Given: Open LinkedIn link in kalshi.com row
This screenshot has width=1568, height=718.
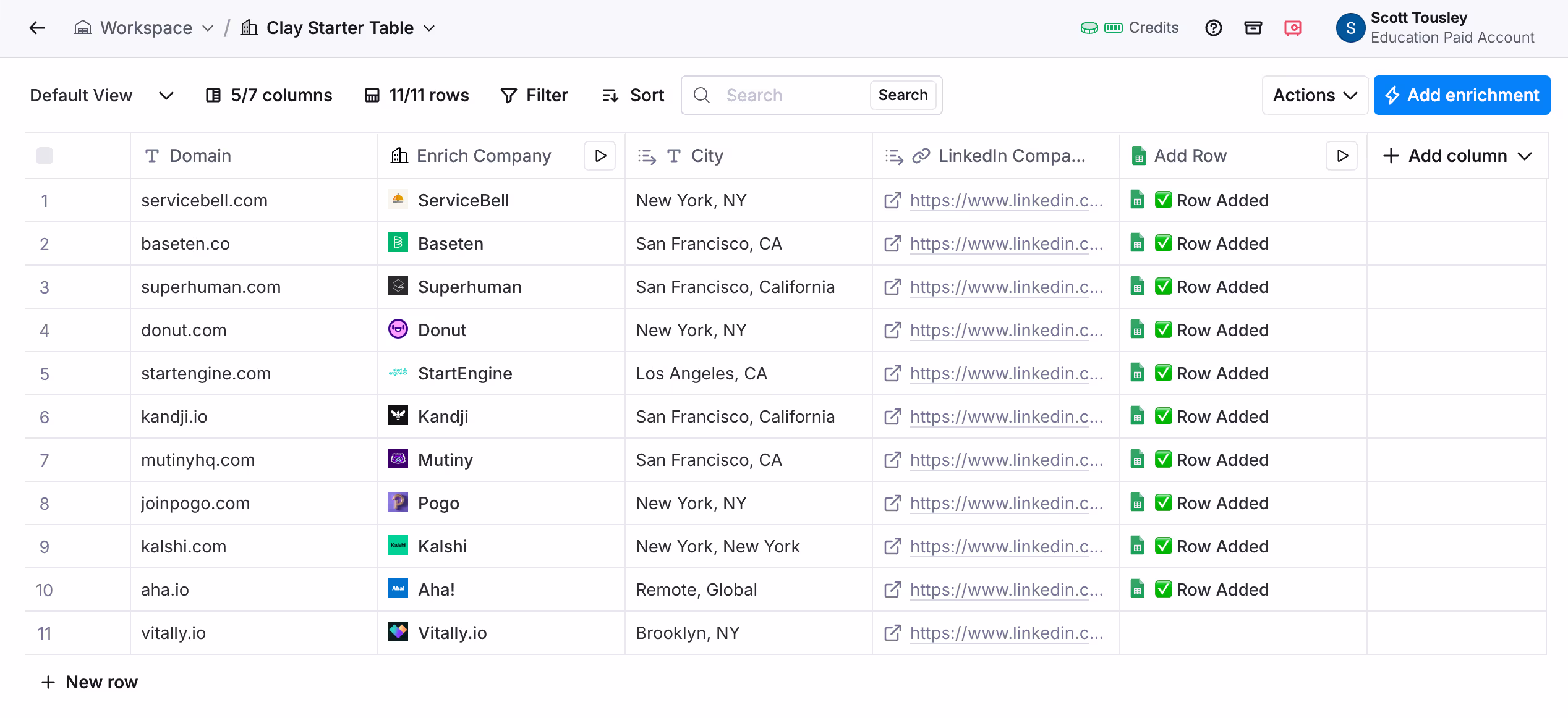Looking at the screenshot, I should [x=1007, y=546].
